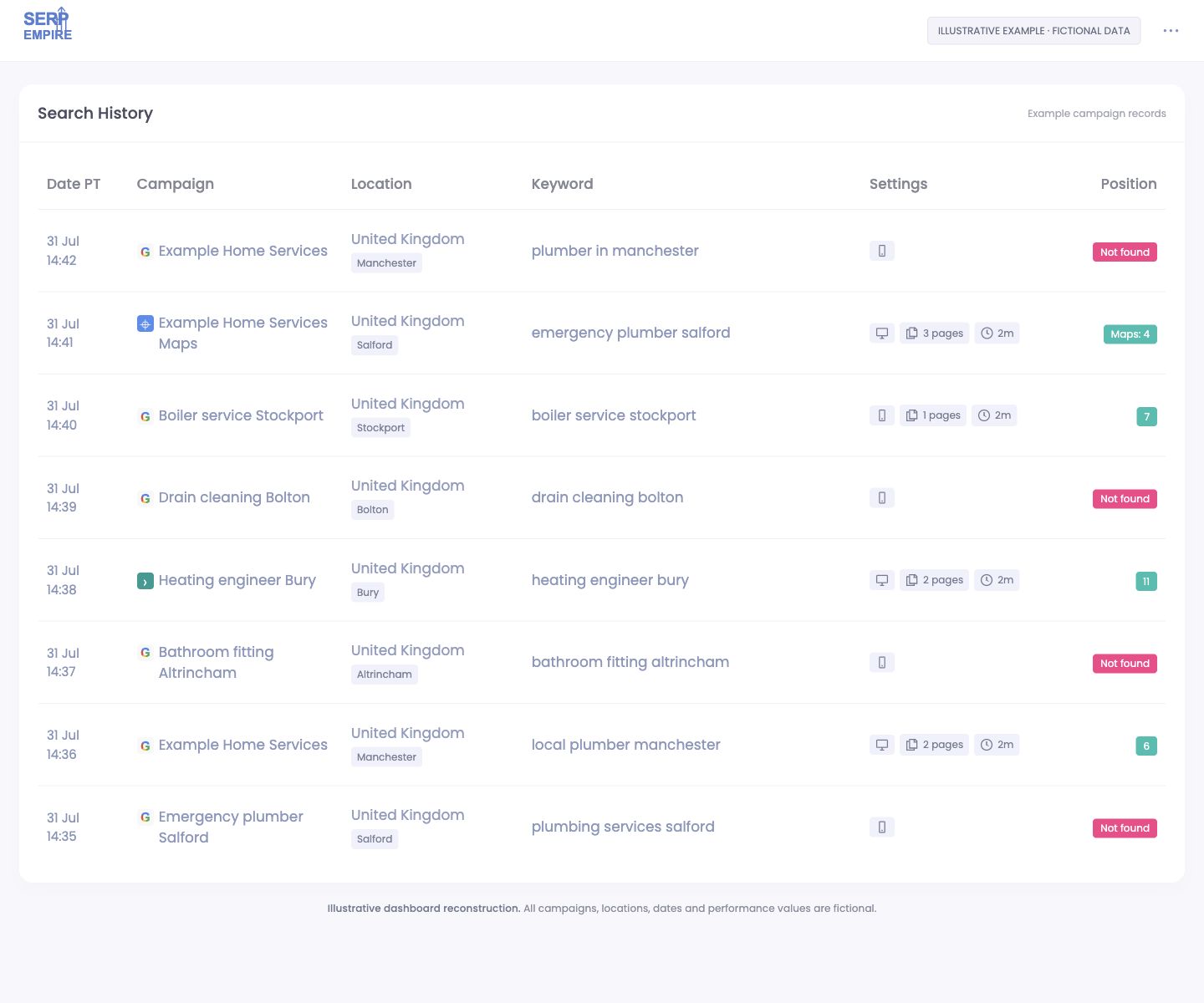The image size is (1204, 1003).
Task: Click the Bury location tag
Action: pyautogui.click(x=368, y=593)
